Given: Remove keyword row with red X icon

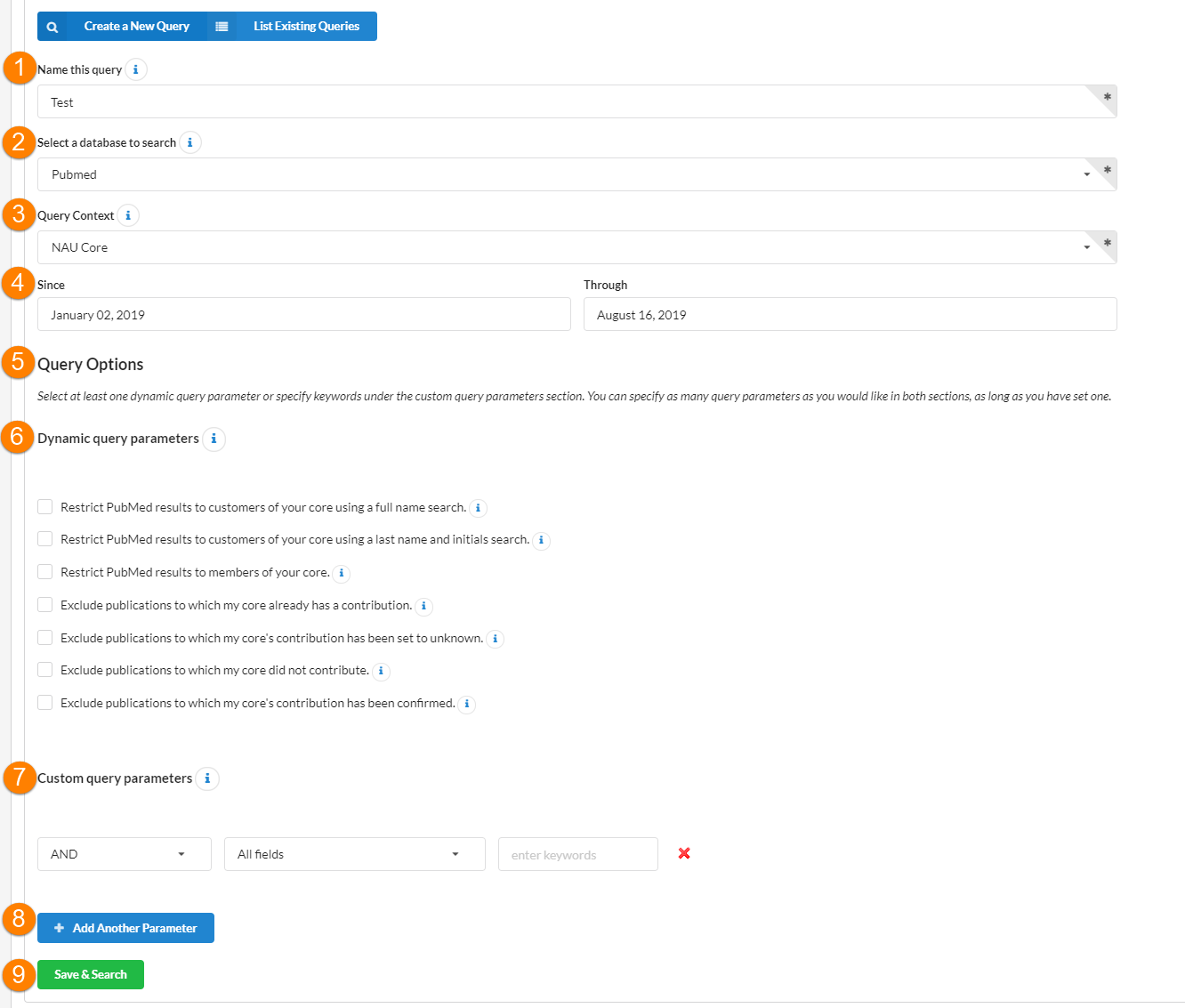Looking at the screenshot, I should (x=684, y=853).
